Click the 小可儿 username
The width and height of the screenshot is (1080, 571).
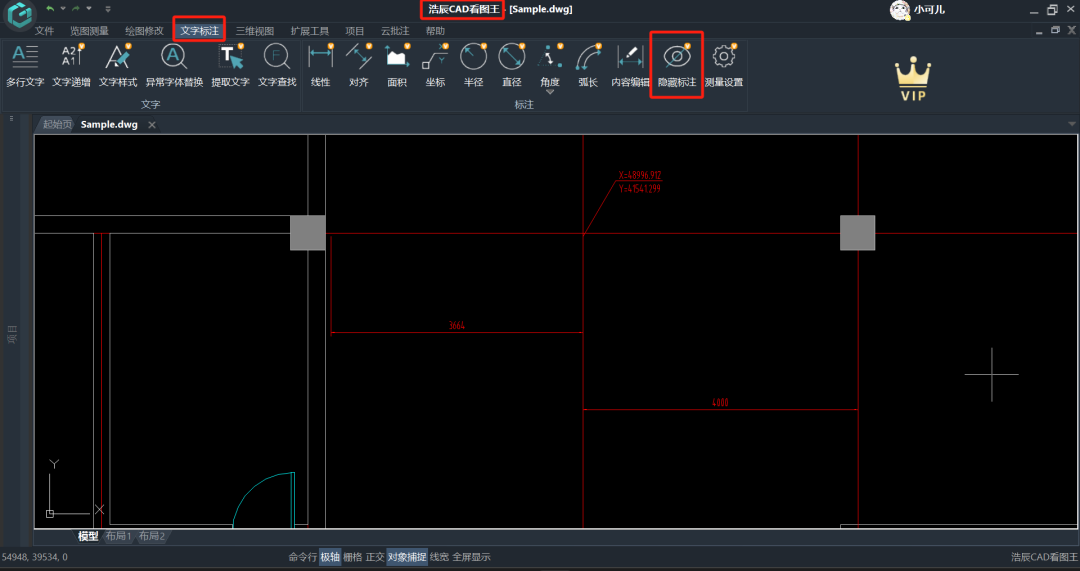point(929,10)
